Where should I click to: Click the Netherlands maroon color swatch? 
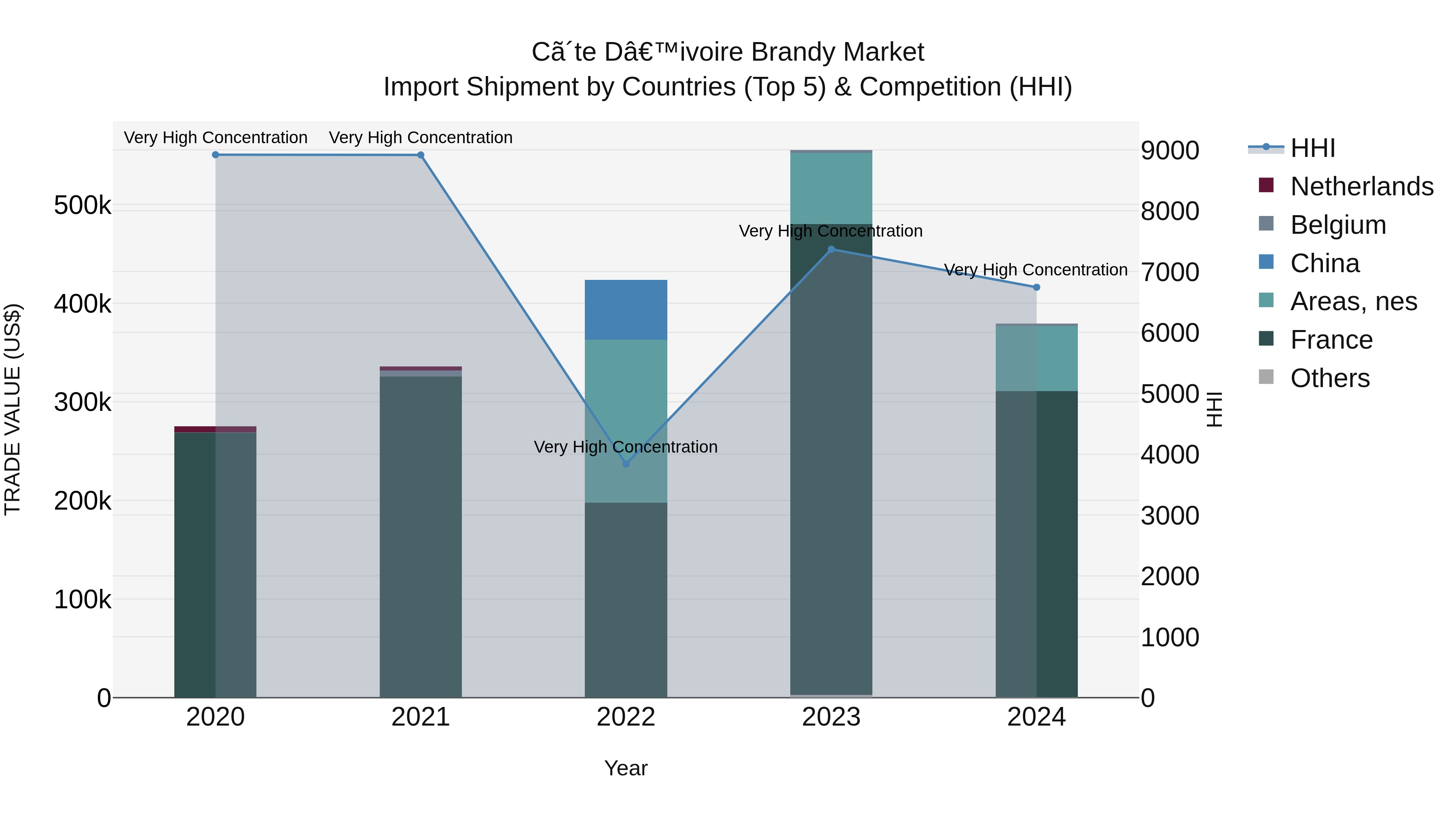click(x=1266, y=185)
